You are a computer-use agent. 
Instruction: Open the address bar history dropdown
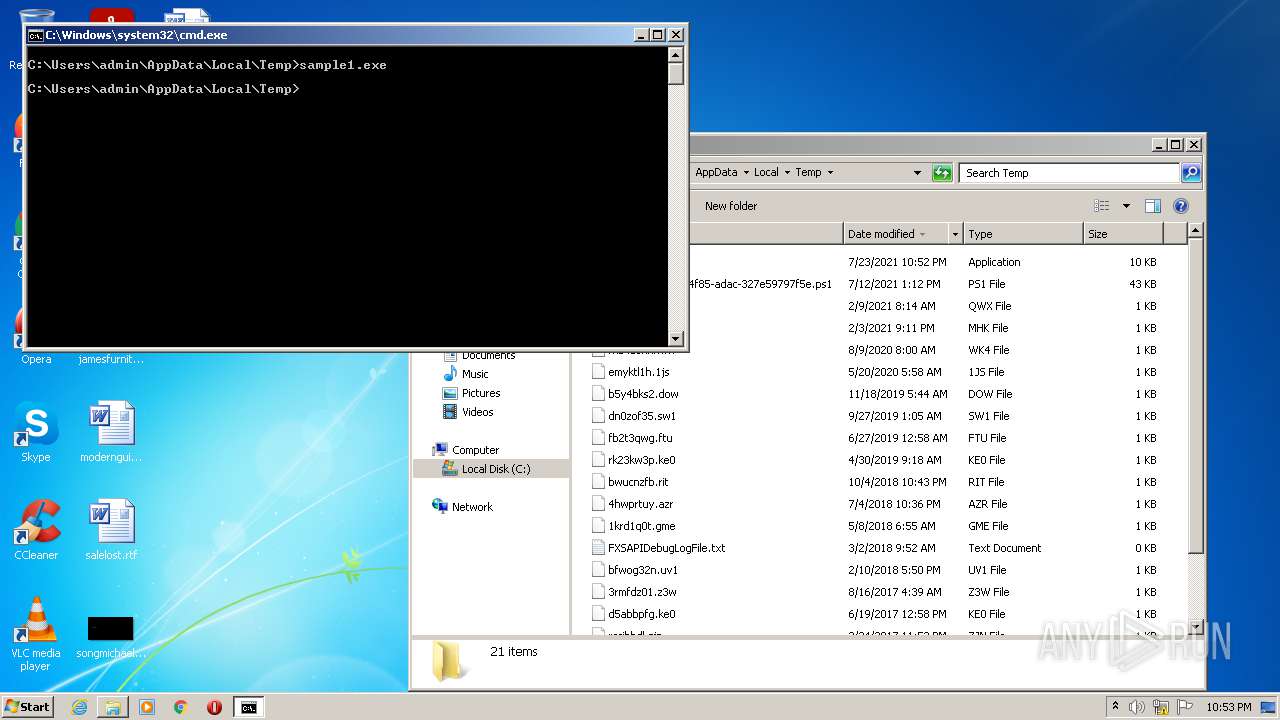point(917,172)
